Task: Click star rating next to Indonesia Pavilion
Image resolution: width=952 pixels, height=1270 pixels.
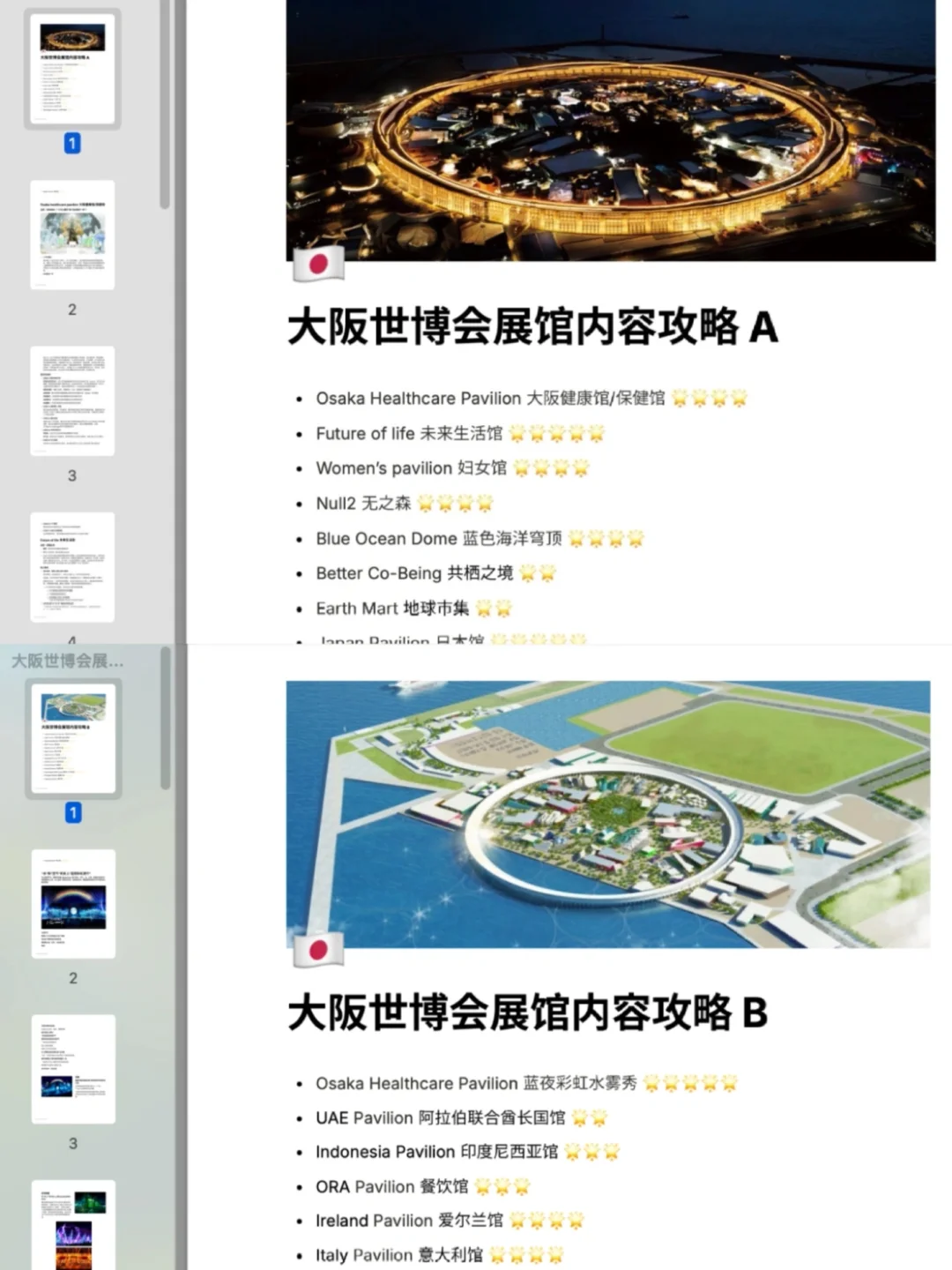Action: [x=592, y=1152]
